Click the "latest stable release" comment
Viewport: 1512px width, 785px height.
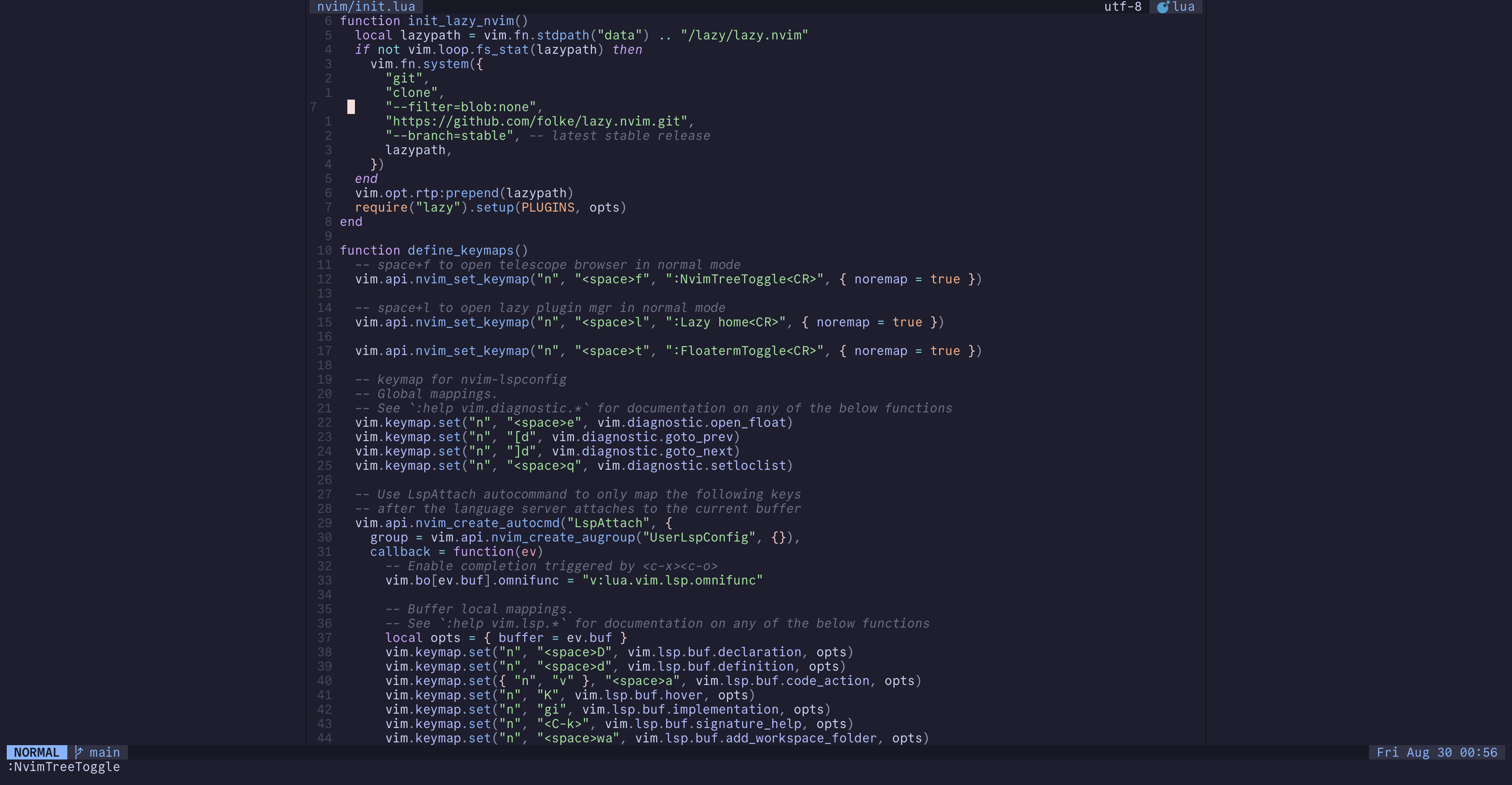pyautogui.click(x=631, y=135)
